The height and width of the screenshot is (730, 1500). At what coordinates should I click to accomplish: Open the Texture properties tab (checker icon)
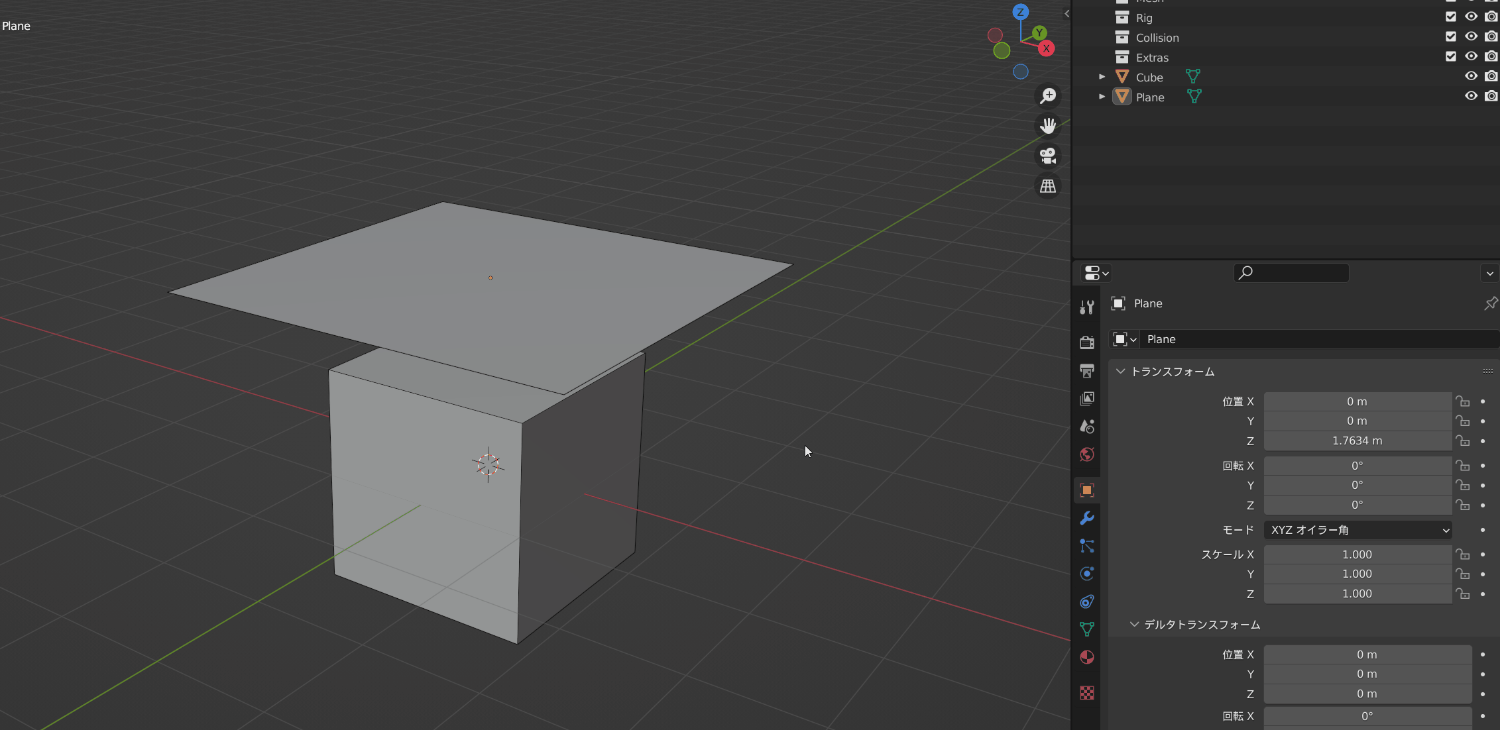1087,692
